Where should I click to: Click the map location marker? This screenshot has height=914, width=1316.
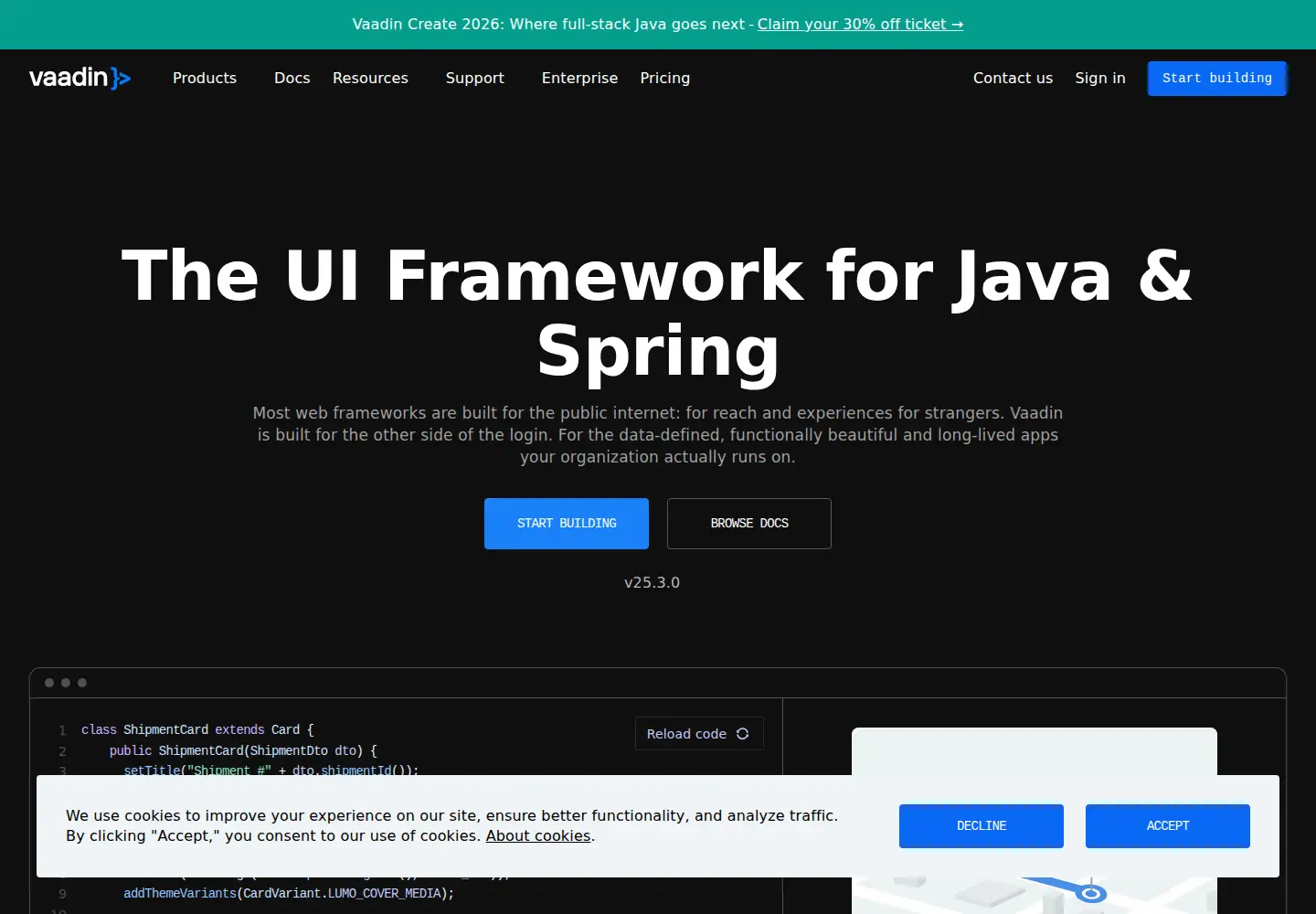[1091, 893]
